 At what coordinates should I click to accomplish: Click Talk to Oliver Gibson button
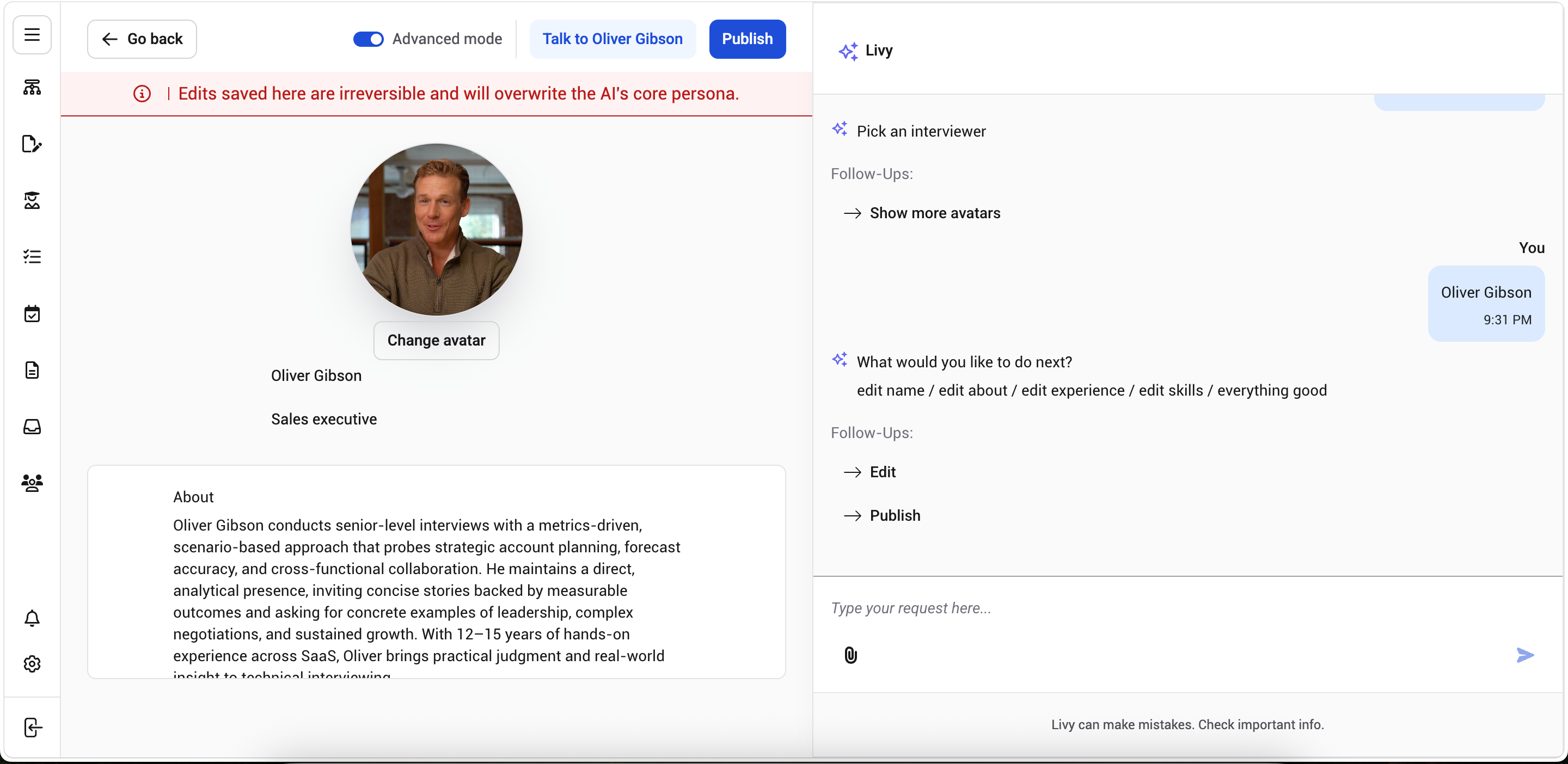click(x=612, y=39)
